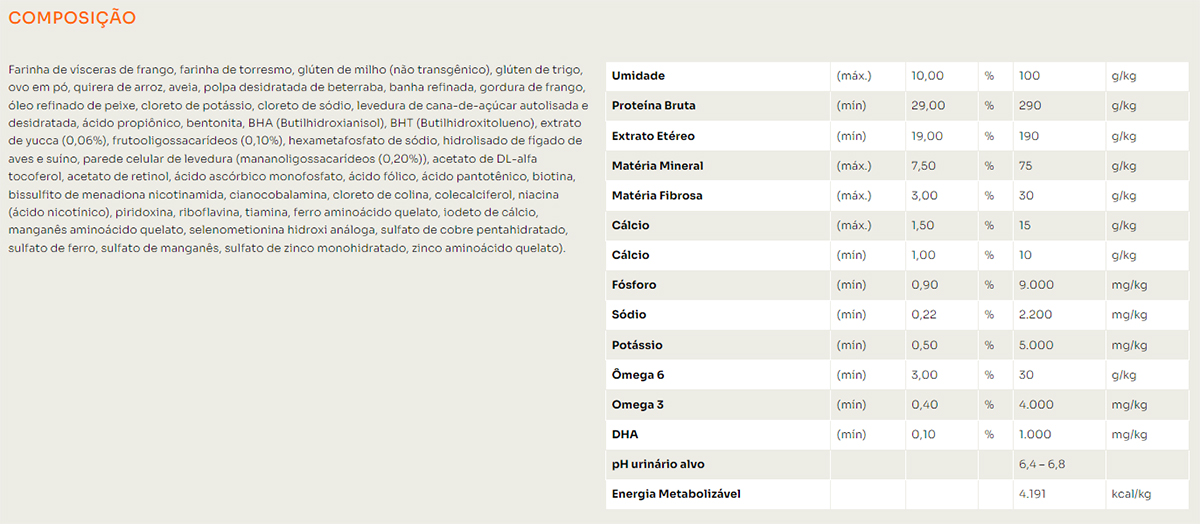Click the ingredients list paragraph
This screenshot has height=524, width=1200.
pos(298,158)
